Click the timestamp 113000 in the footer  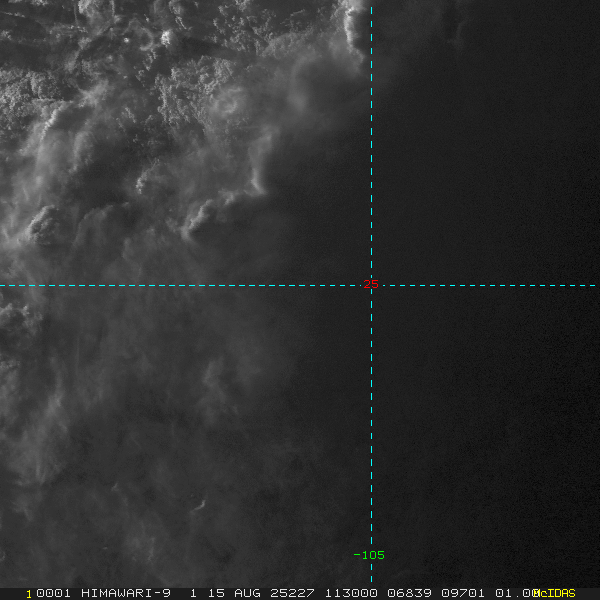[x=351, y=593]
